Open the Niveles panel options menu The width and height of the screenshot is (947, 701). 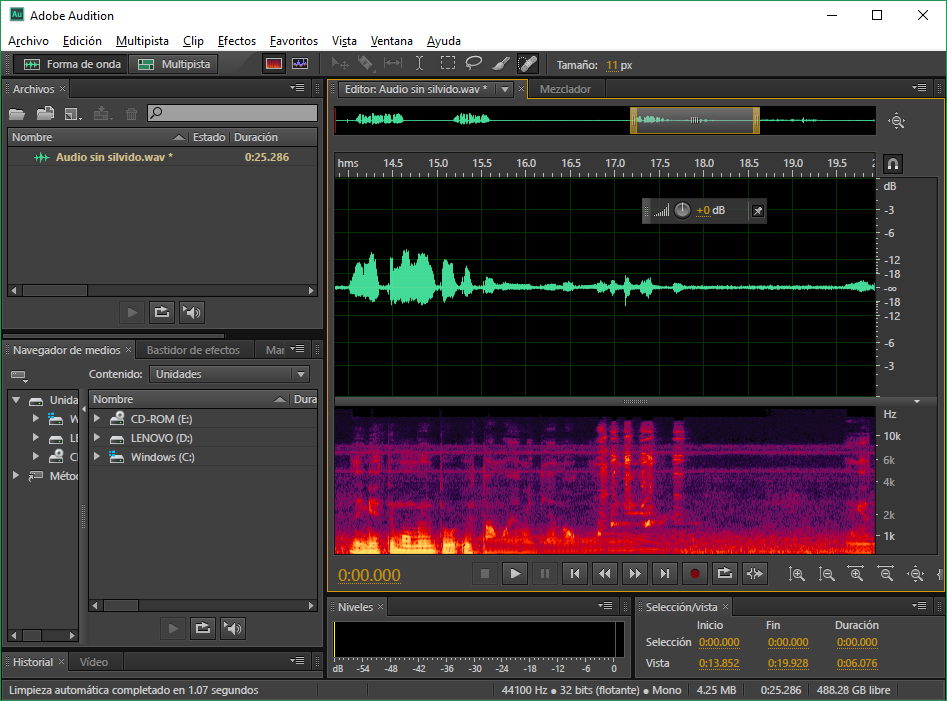[x=605, y=606]
